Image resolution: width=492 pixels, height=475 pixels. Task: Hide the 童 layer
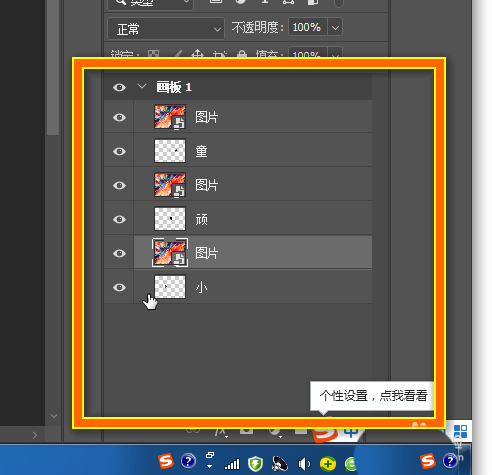point(119,151)
